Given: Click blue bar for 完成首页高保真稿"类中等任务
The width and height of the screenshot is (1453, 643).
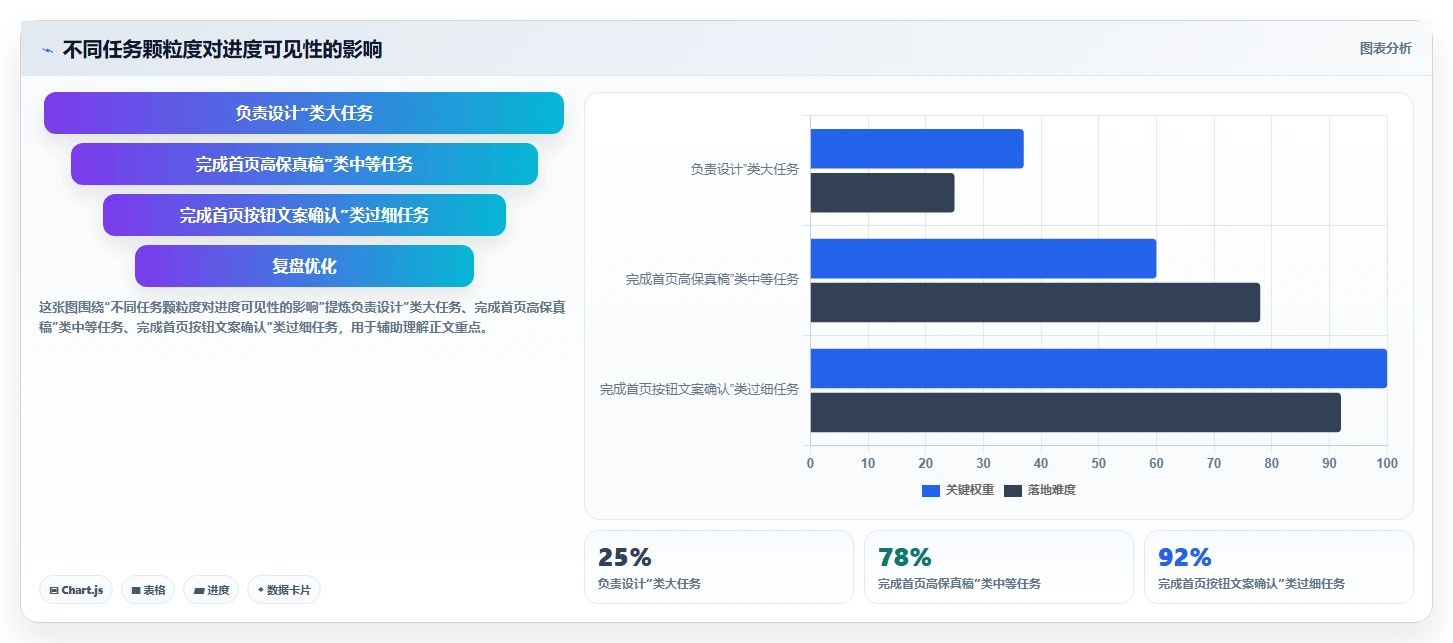Looking at the screenshot, I should (x=983, y=258).
